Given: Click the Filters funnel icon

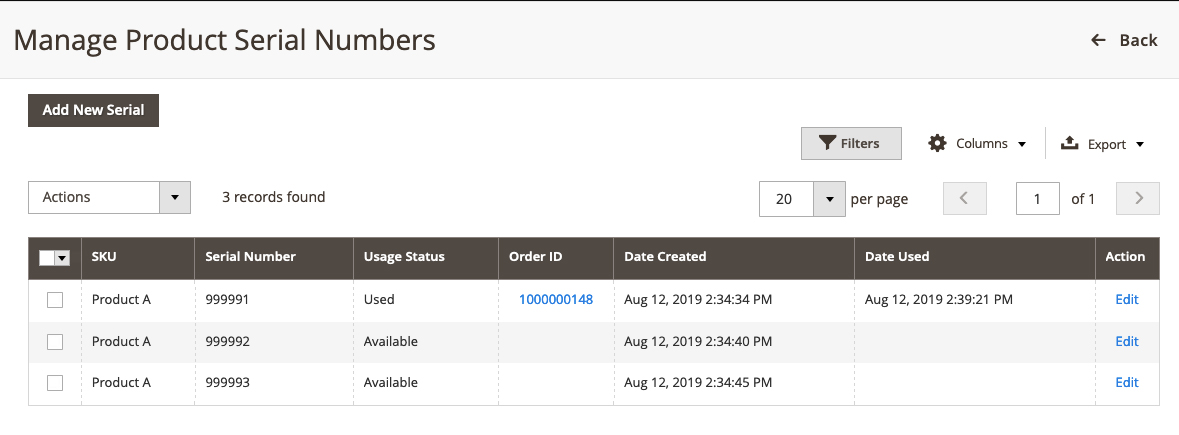Looking at the screenshot, I should 827,143.
